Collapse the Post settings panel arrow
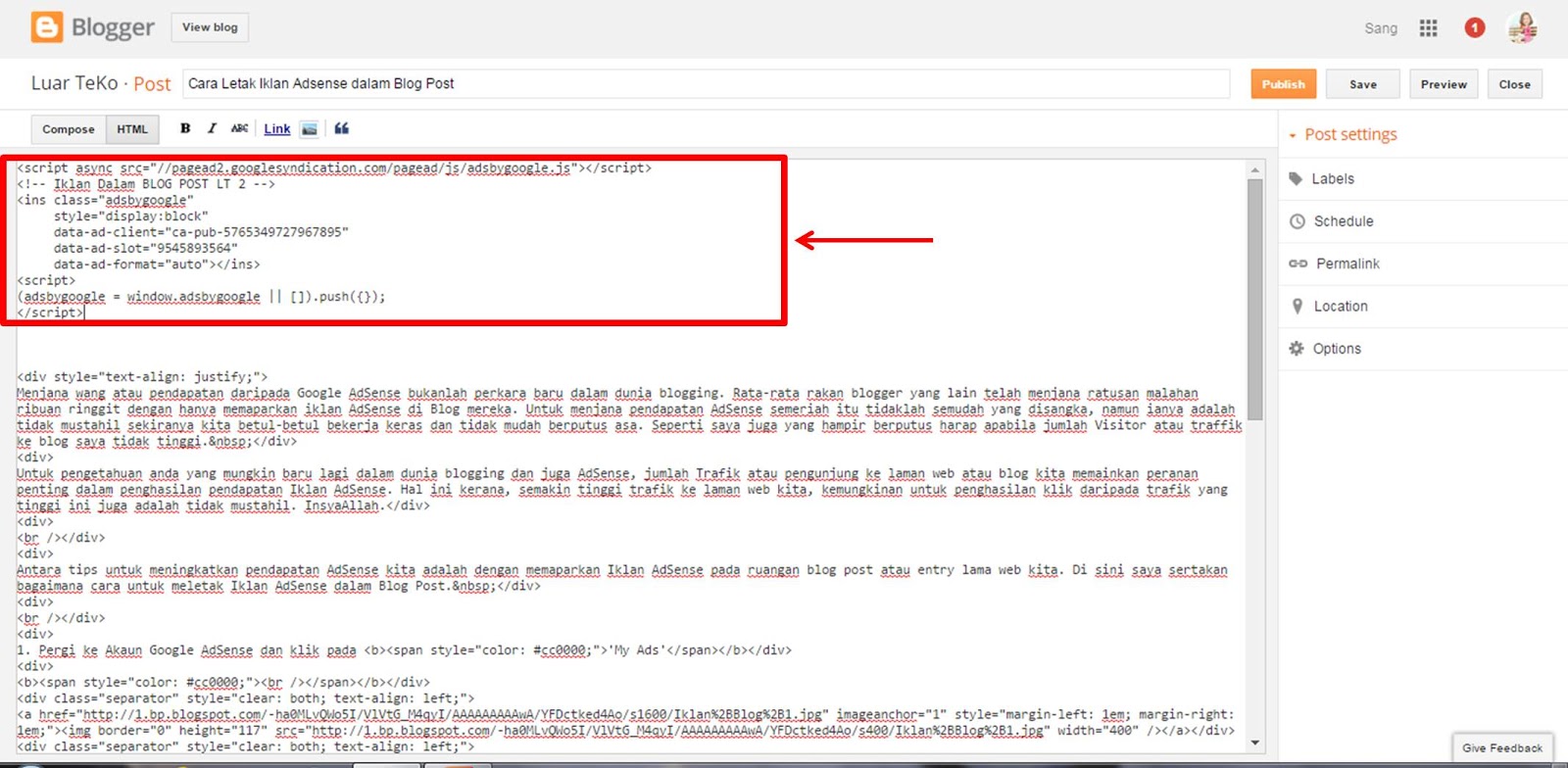 1293,135
